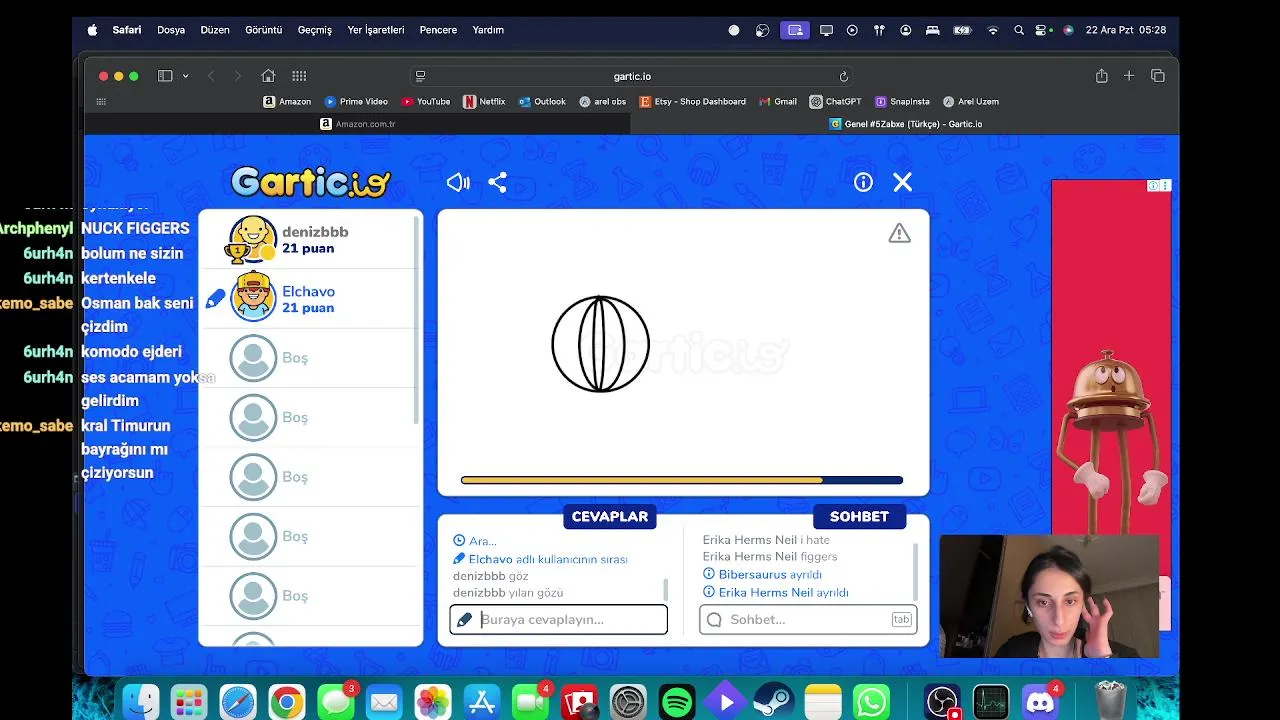1280x720 pixels.
Task: Open the YouTube bookmark
Action: (x=426, y=101)
